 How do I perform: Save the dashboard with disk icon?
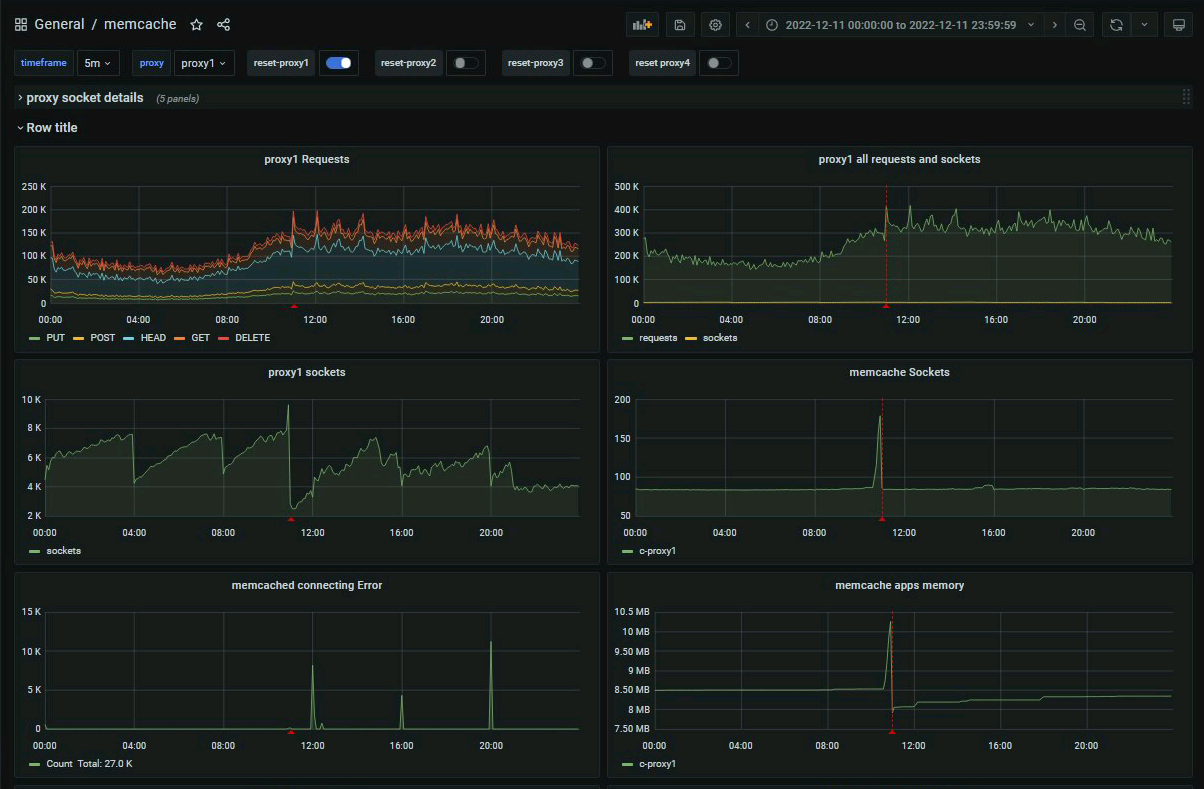tap(679, 25)
